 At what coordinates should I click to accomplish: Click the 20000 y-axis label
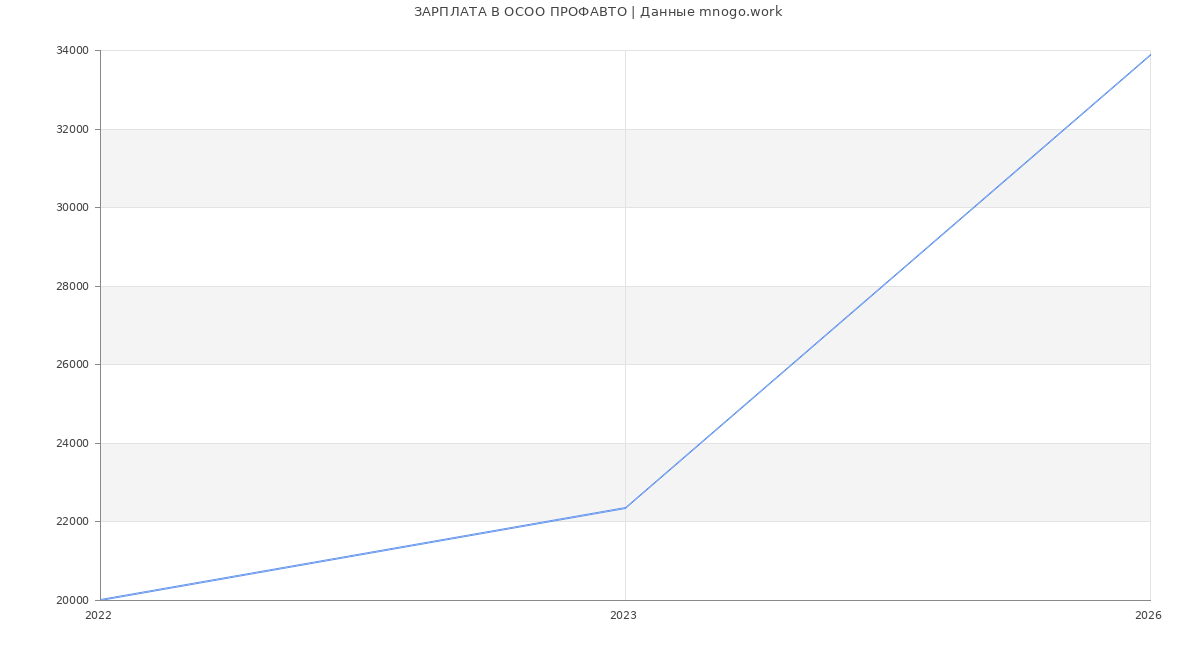[x=73, y=600]
